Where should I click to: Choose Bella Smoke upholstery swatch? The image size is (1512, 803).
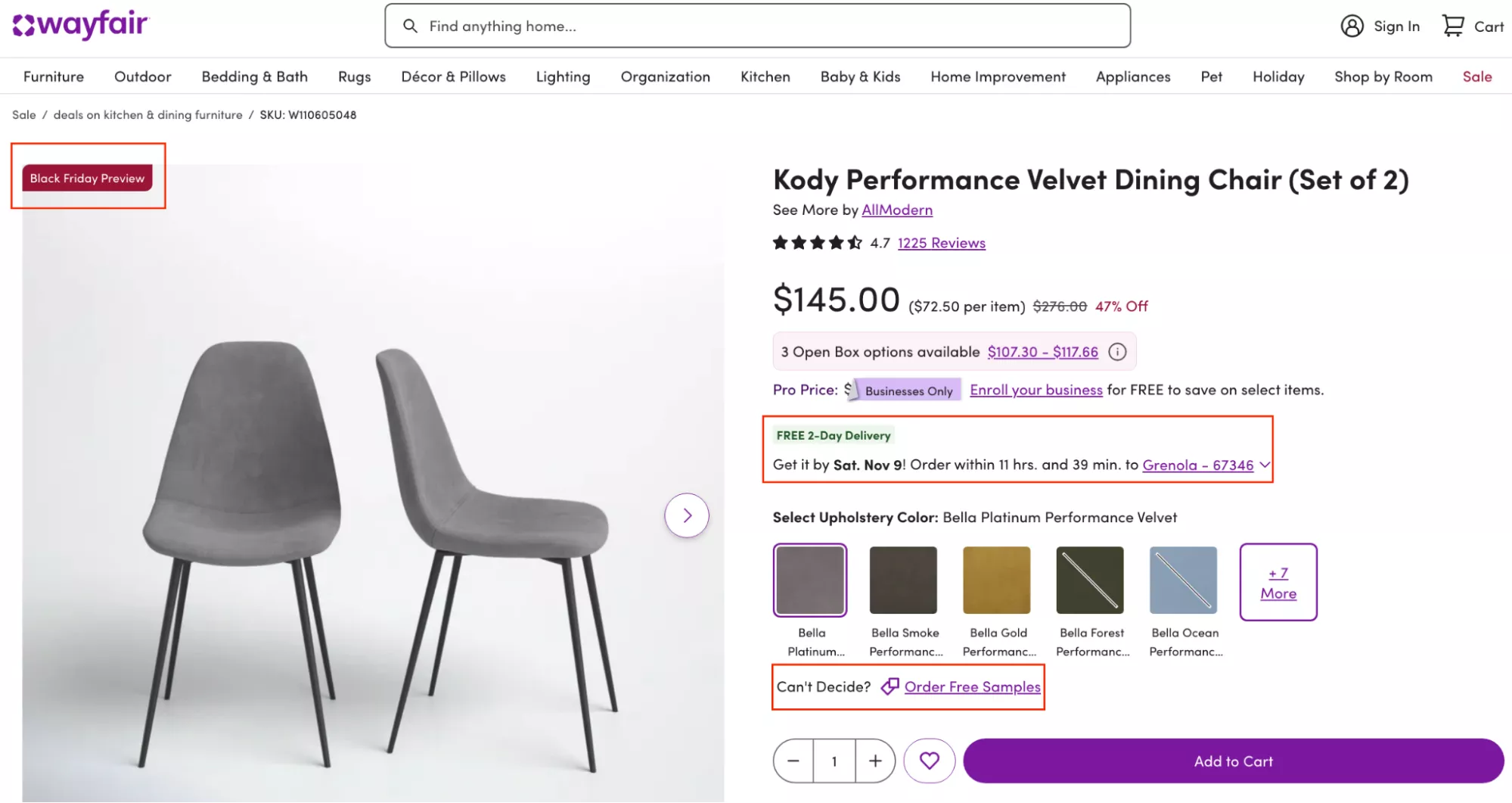coord(903,580)
